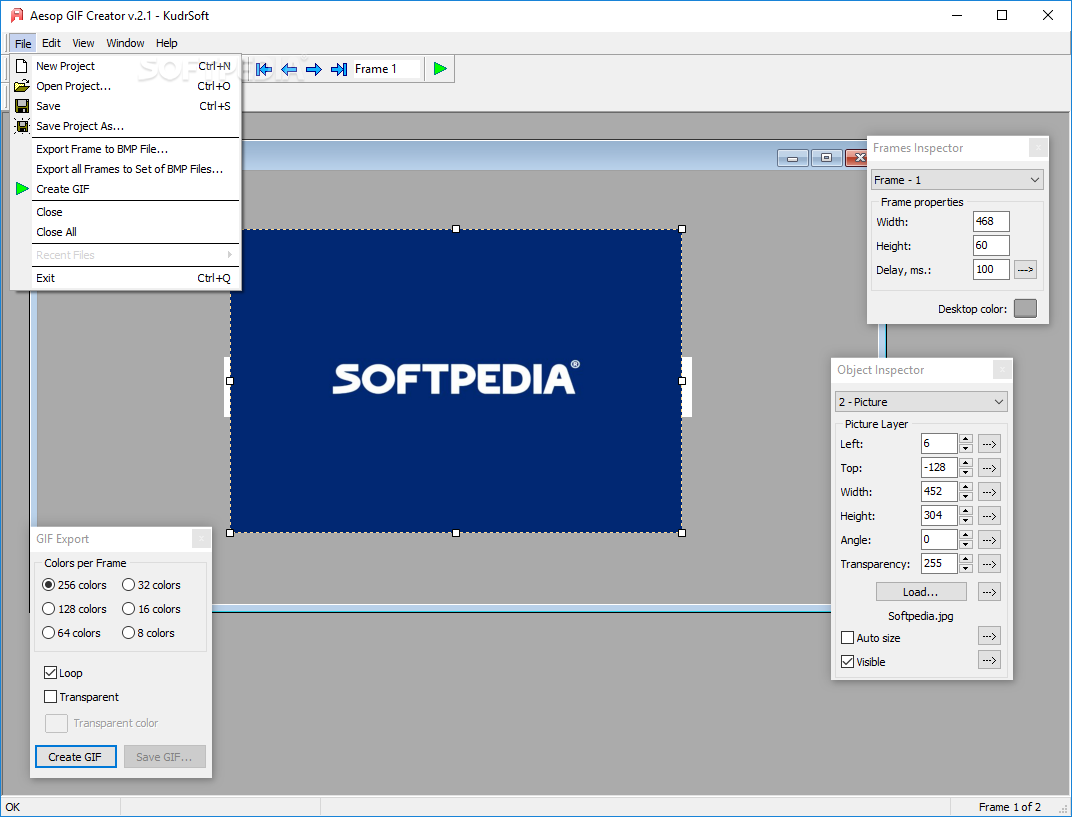The image size is (1072, 817).
Task: Jump to first frame using toolbar arrow
Action: pos(264,69)
